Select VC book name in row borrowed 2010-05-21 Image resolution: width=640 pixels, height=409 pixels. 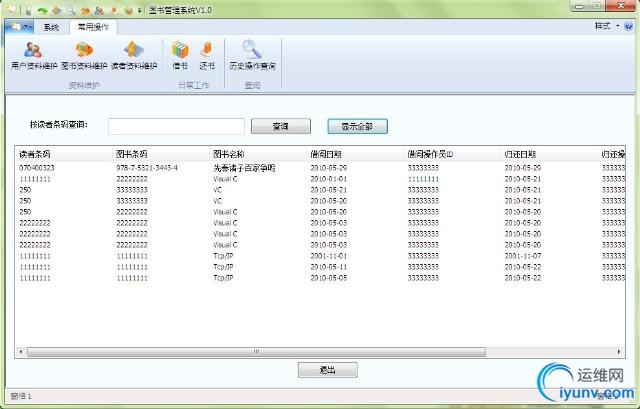click(x=218, y=190)
